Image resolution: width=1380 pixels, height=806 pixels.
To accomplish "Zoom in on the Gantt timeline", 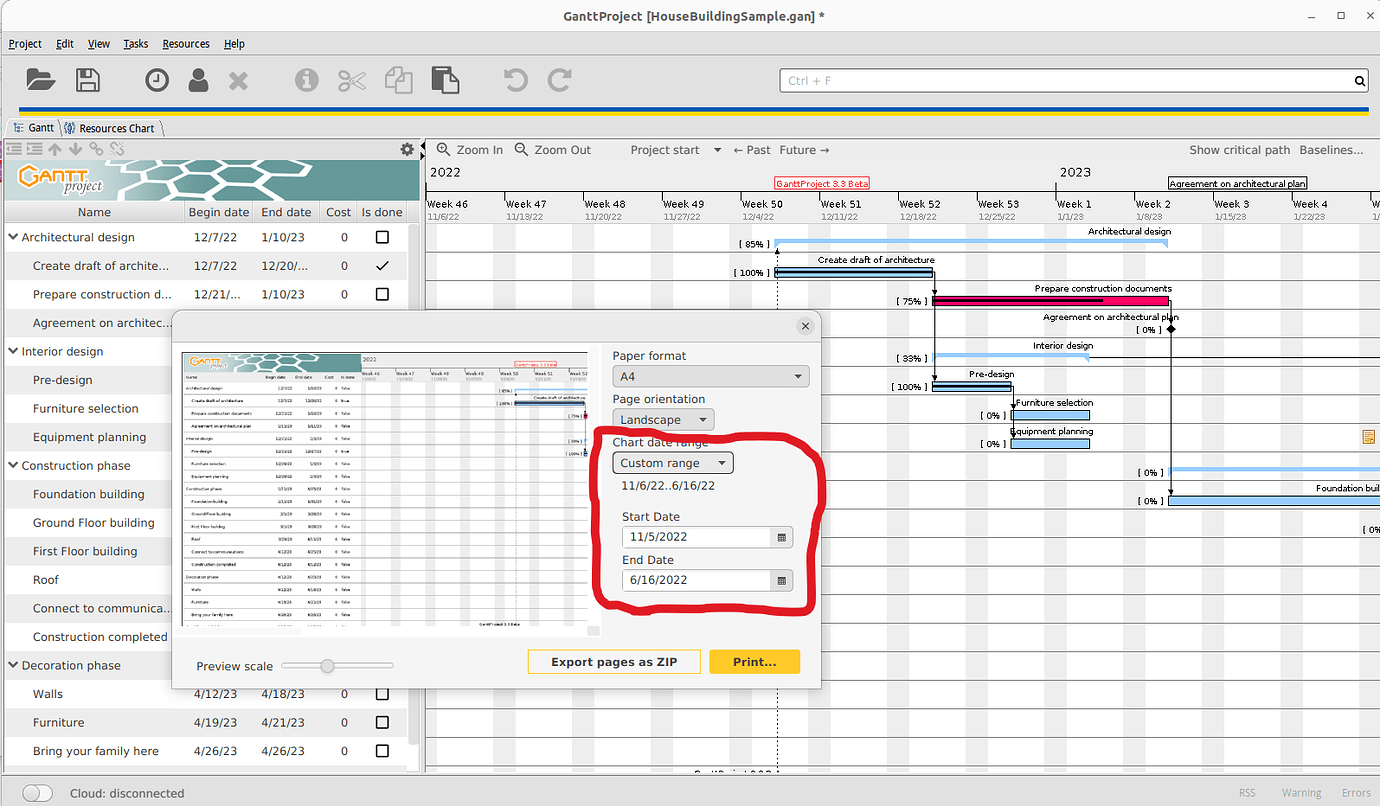I will (468, 149).
